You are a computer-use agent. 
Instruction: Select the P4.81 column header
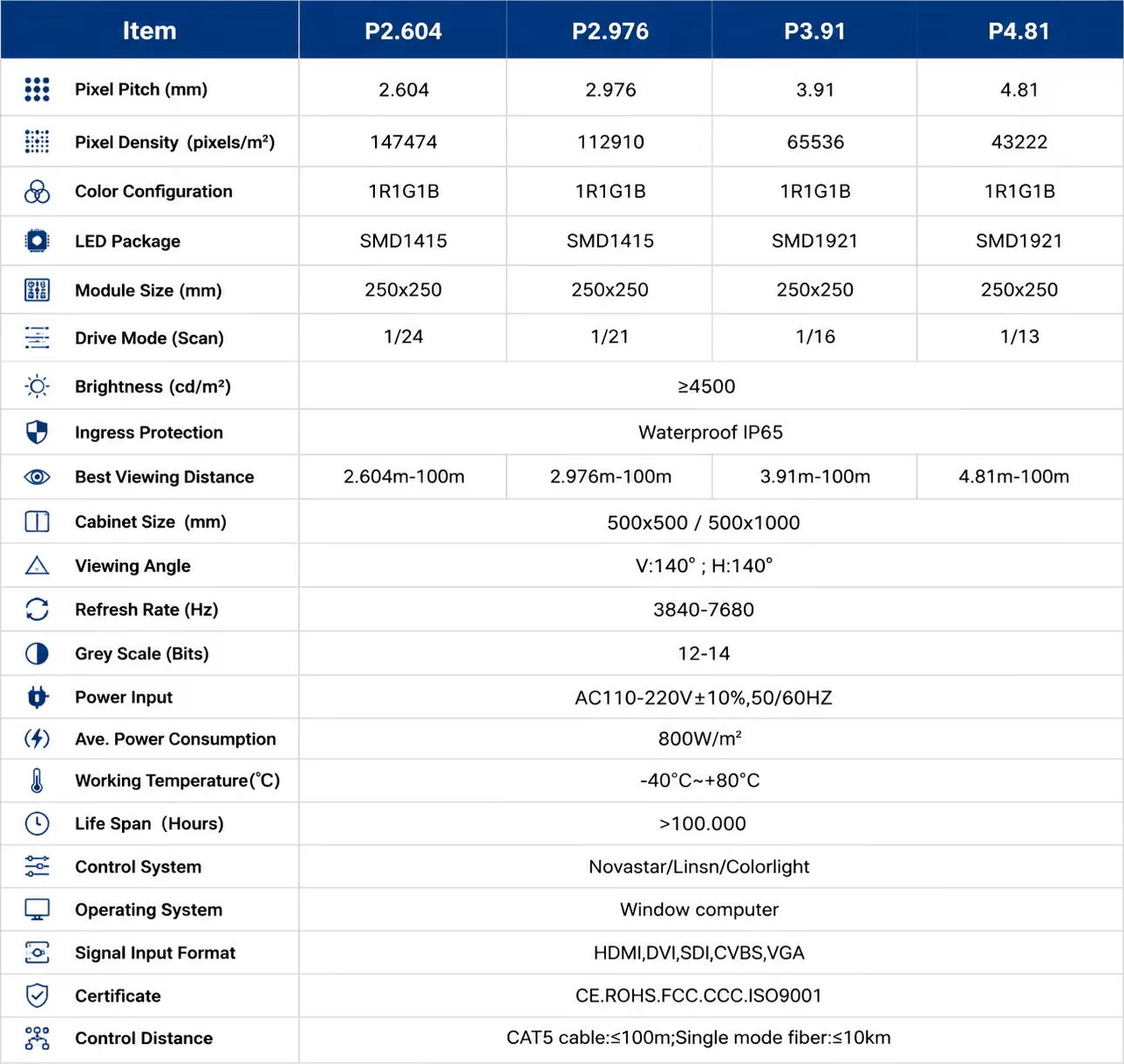pos(1019,31)
